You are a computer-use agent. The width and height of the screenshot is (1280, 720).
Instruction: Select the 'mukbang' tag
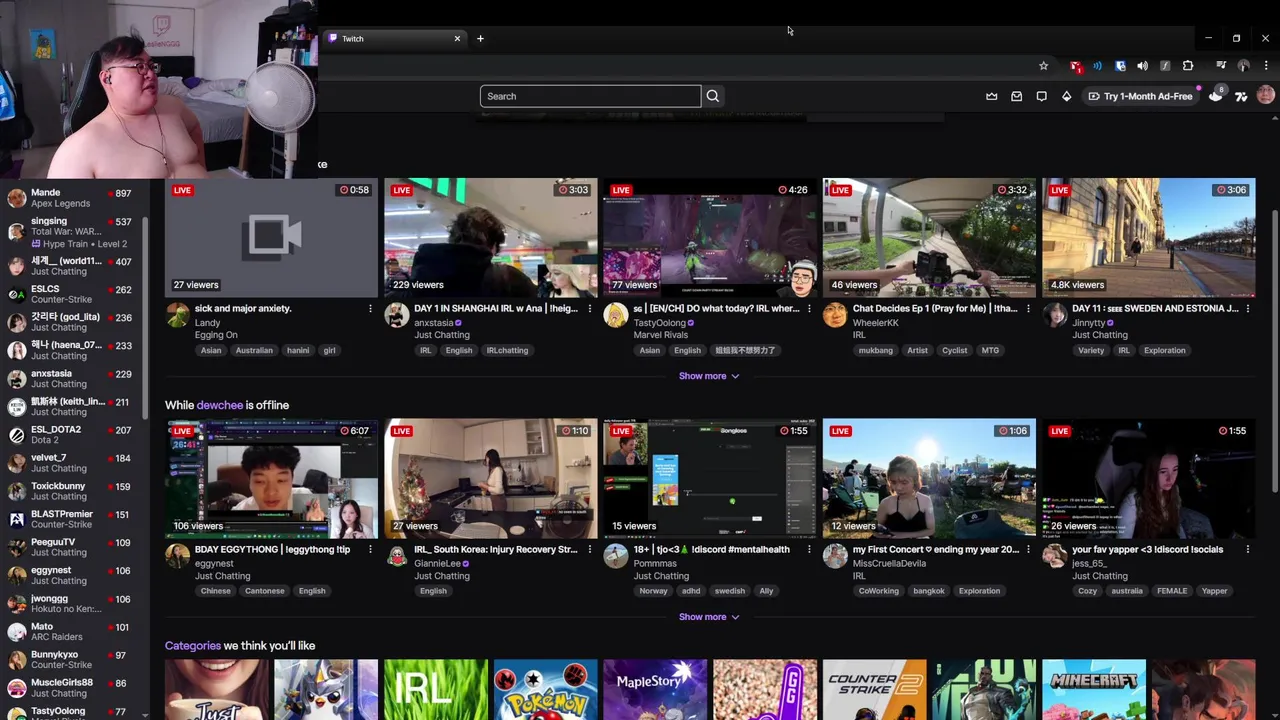876,351
